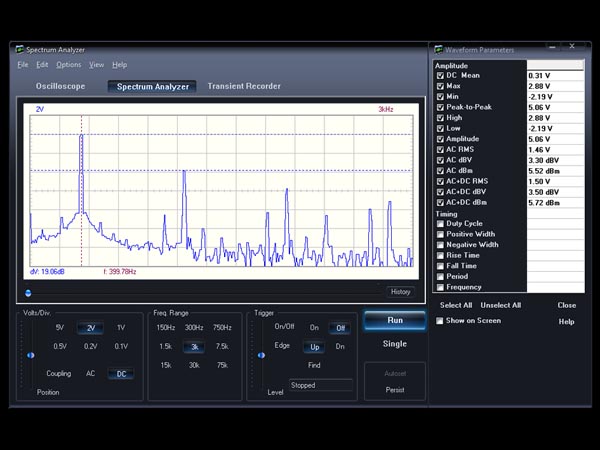Click the blue marker knob below the graph
600x450 pixels.
tap(28, 293)
